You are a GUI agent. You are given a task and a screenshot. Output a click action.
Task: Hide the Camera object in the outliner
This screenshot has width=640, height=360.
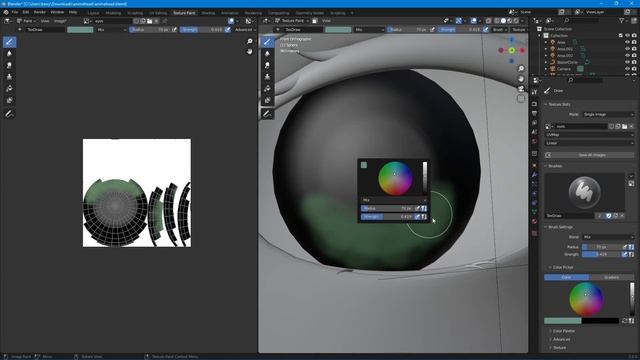point(627,69)
